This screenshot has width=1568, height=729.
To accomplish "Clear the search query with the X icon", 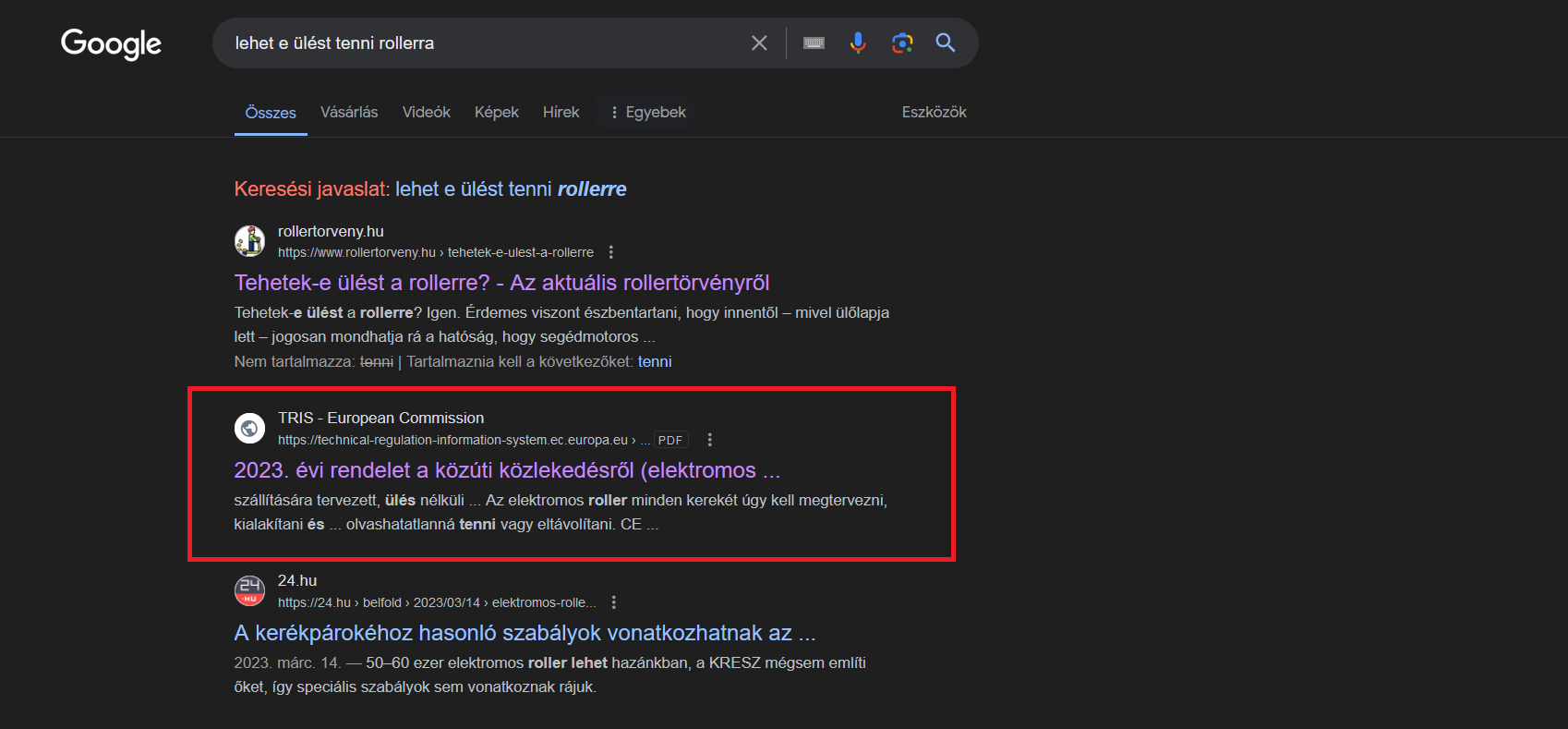I will [759, 43].
